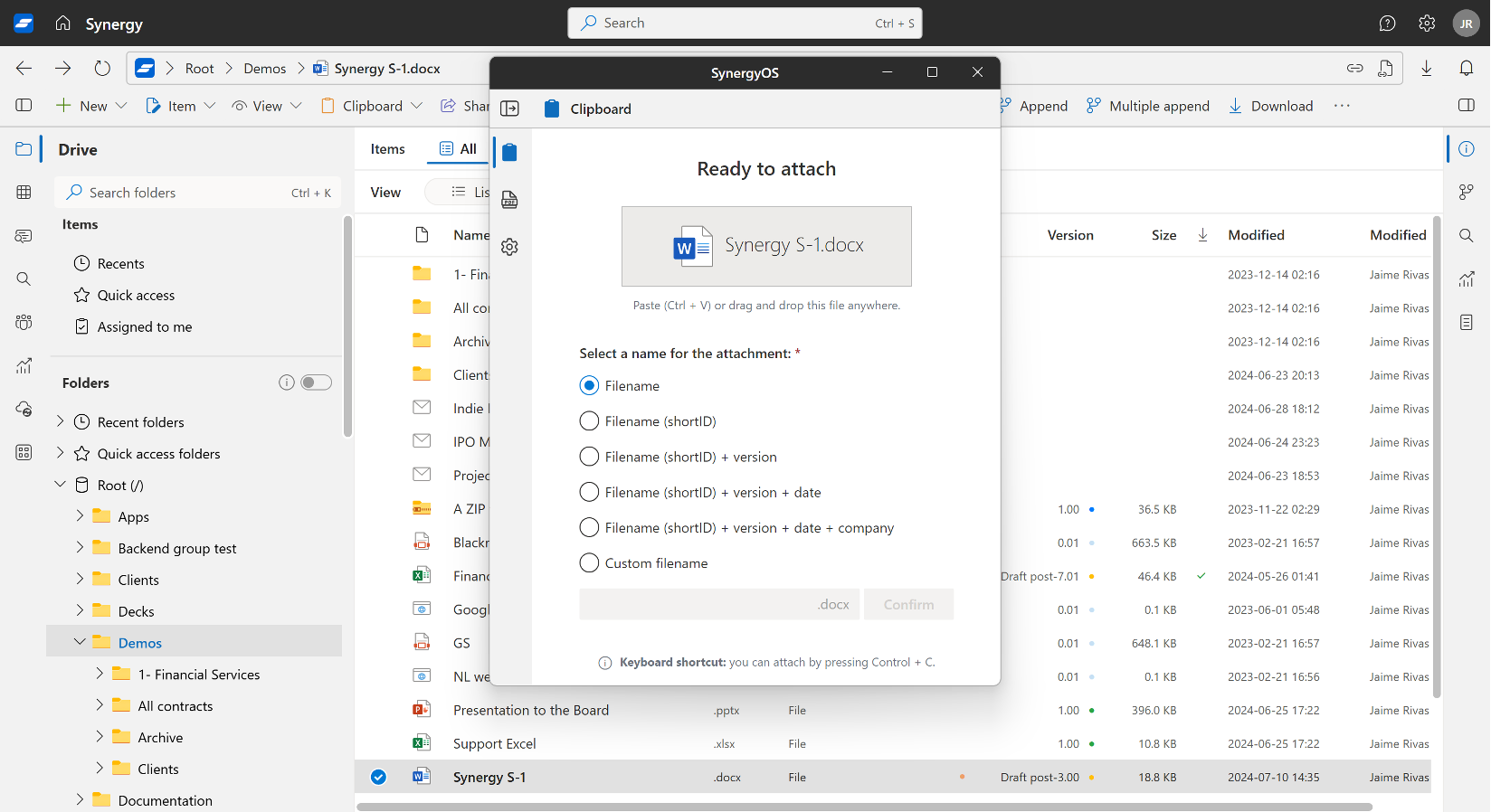Select Filename (shortID) + version + date option
The width and height of the screenshot is (1491, 812).
click(589, 492)
